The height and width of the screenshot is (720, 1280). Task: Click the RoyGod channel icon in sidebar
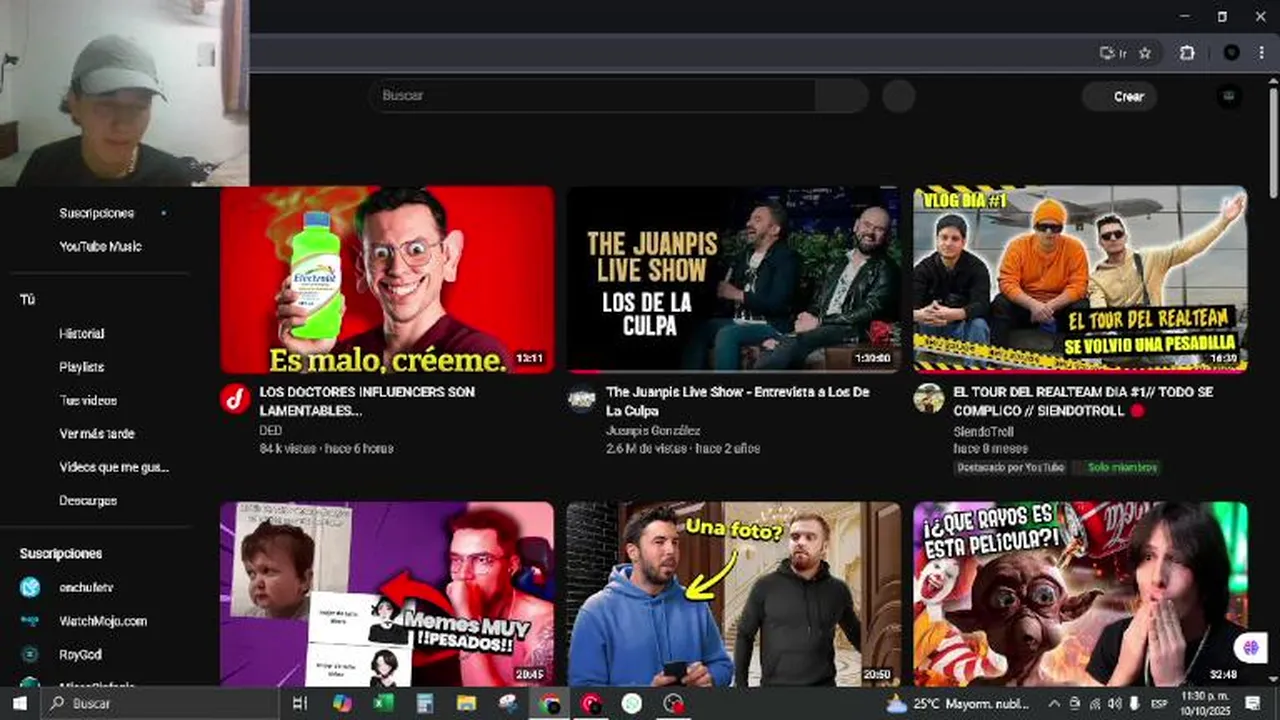[x=30, y=655]
